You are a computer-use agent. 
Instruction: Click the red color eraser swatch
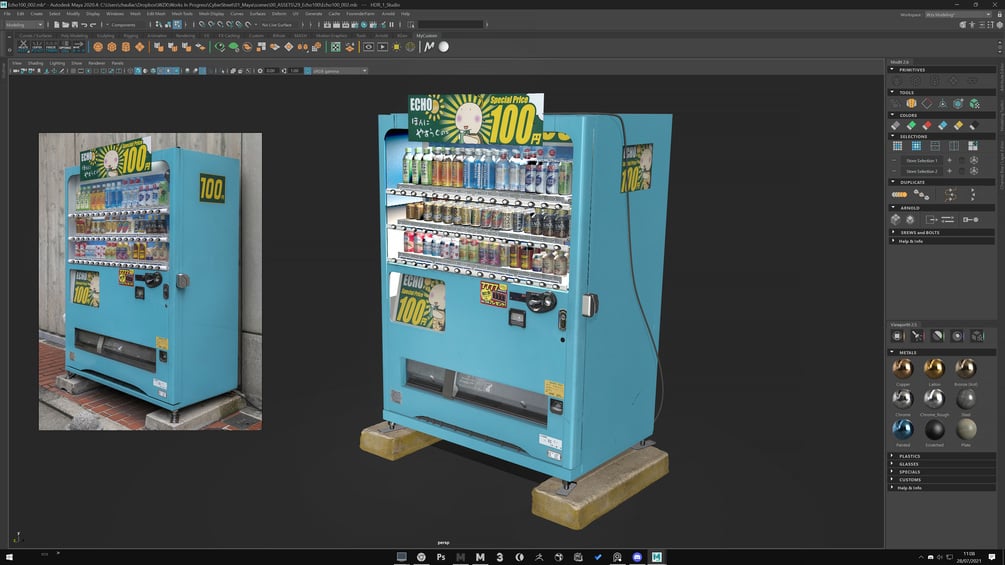927,125
